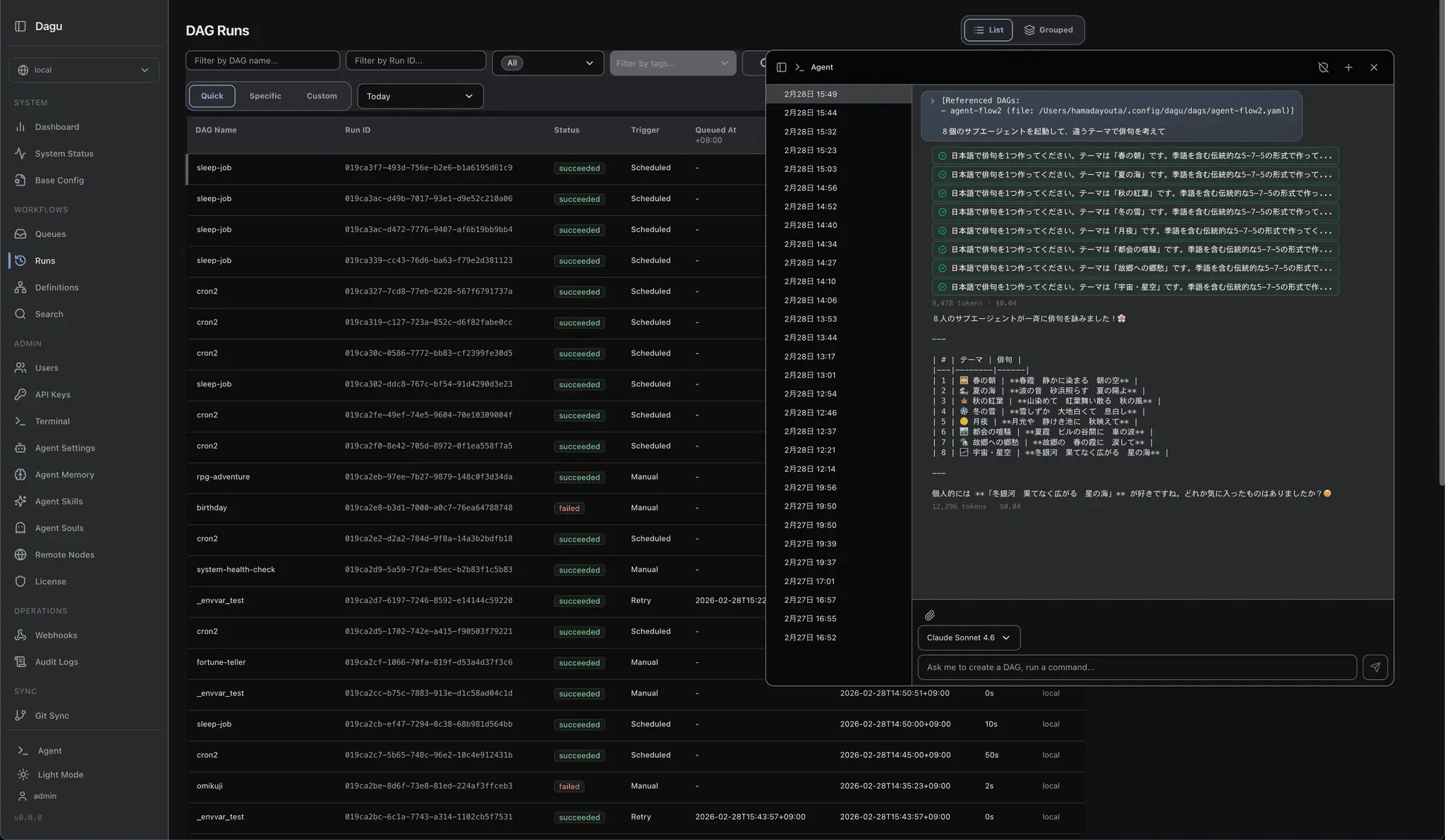Select the Specific date tab
This screenshot has width=1445, height=840.
click(x=265, y=96)
